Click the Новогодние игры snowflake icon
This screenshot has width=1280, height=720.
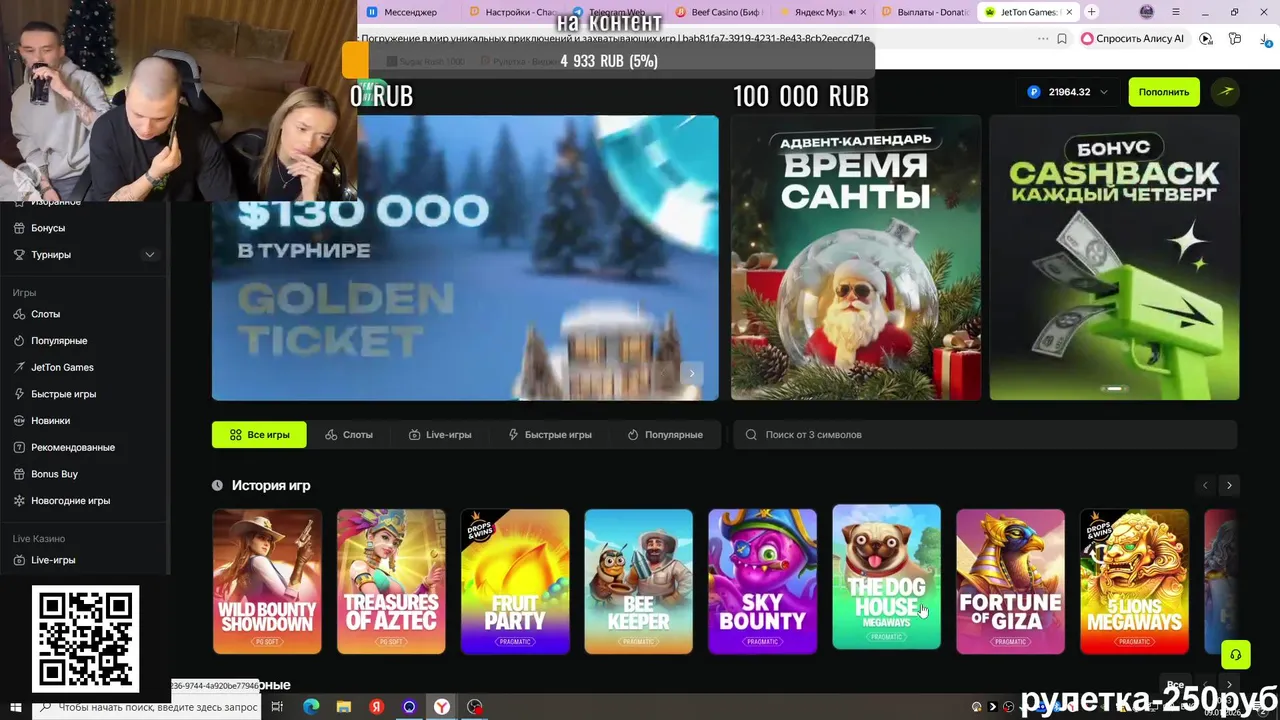point(20,501)
